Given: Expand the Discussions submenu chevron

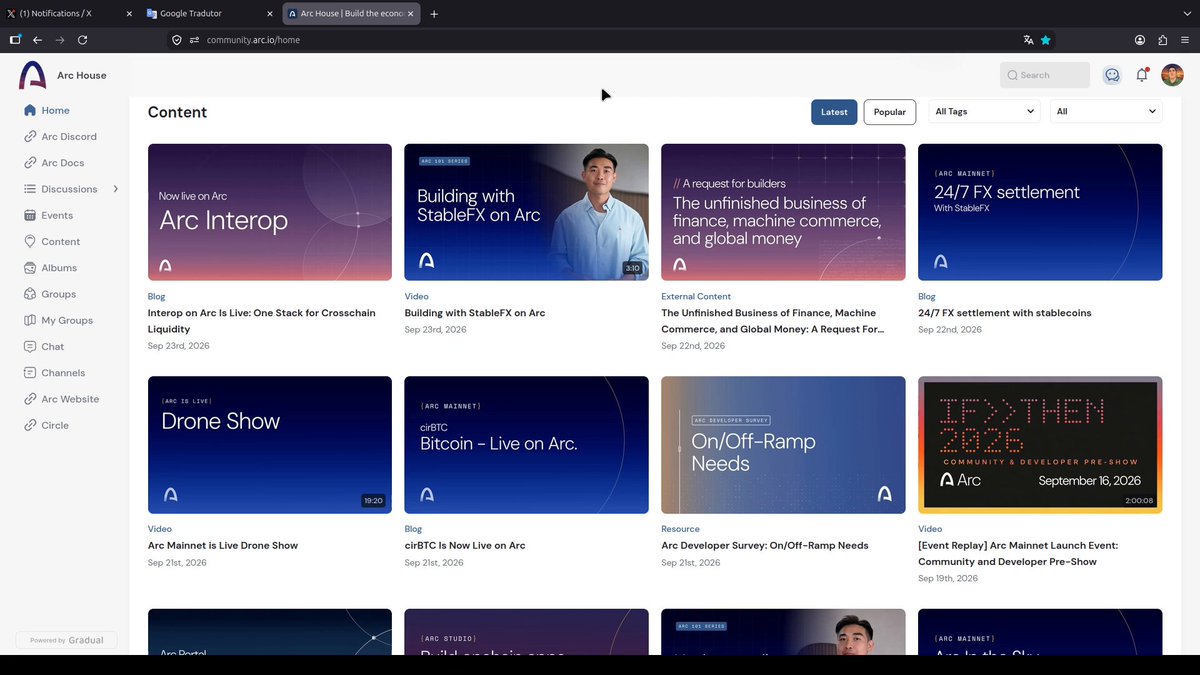Looking at the screenshot, I should pyautogui.click(x=116, y=189).
